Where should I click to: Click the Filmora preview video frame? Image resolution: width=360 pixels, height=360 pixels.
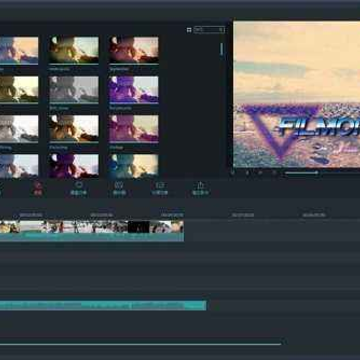pos(297,94)
